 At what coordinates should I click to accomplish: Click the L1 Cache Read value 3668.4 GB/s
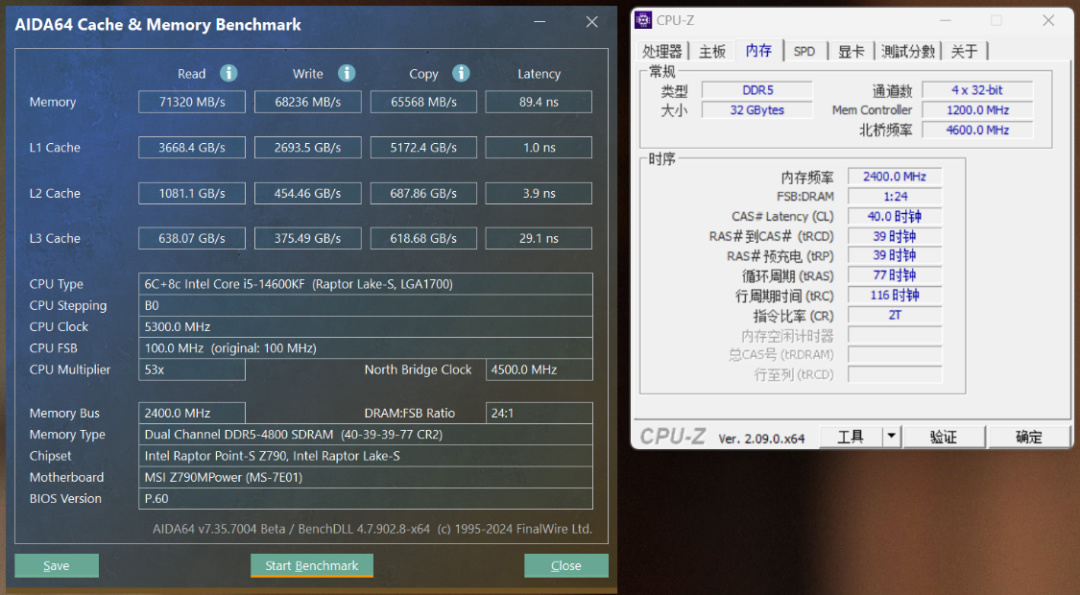coord(191,147)
